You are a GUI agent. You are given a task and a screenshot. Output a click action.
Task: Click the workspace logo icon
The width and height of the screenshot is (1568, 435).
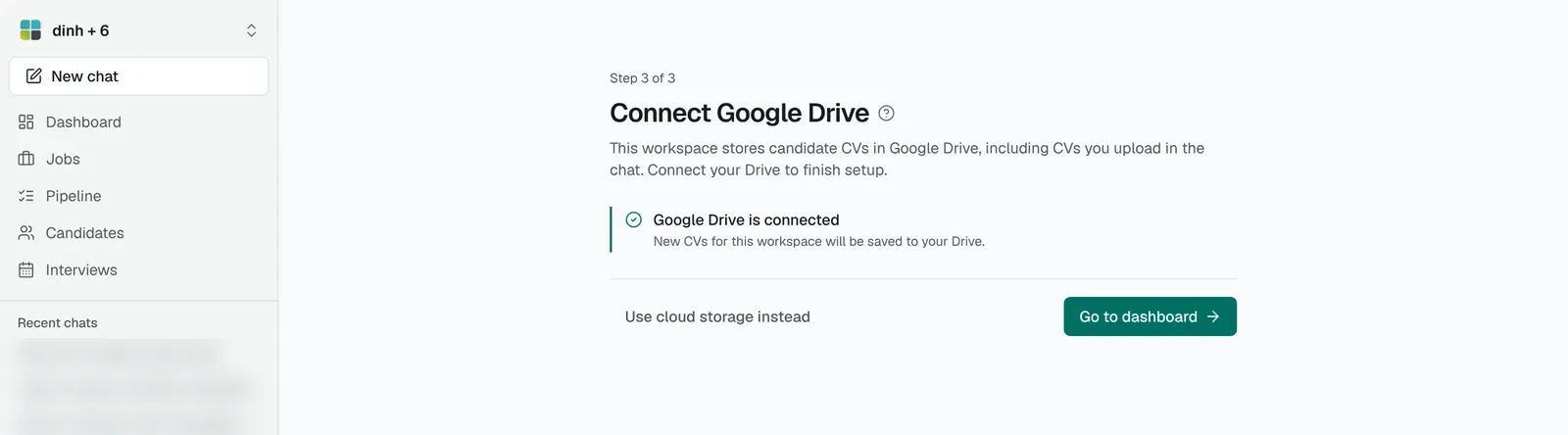(30, 30)
